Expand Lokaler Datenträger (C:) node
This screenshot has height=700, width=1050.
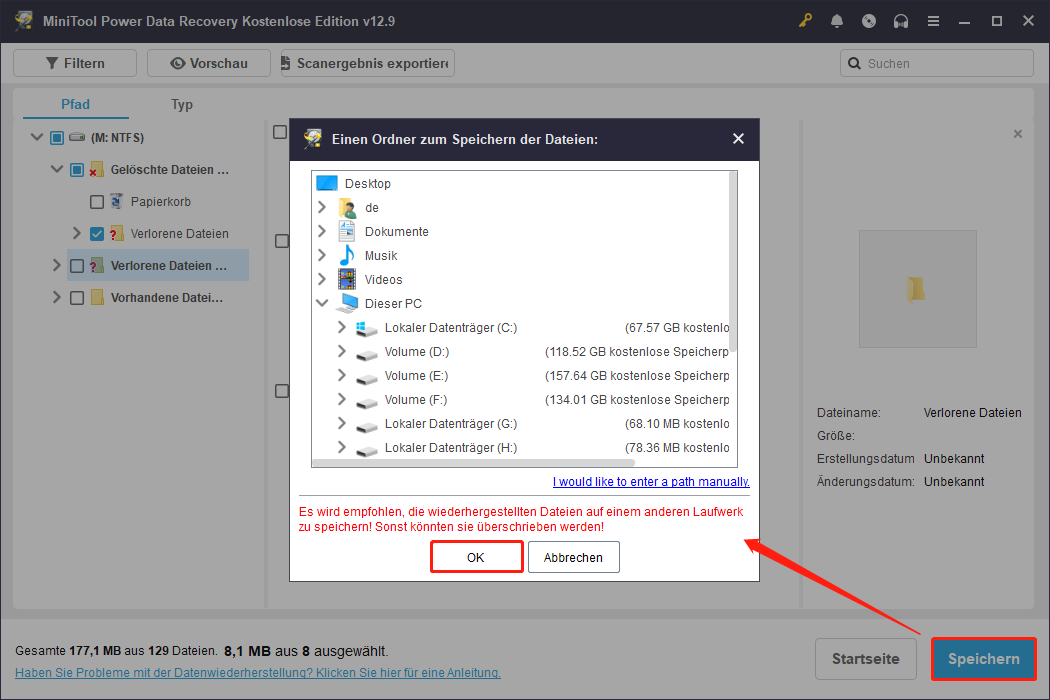pyautogui.click(x=342, y=327)
